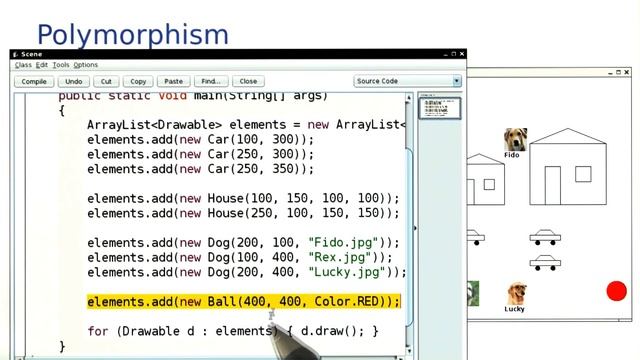The height and width of the screenshot is (360, 640).
Task: Click the House(100, 150, 100, 100) line
Action: (x=243, y=198)
